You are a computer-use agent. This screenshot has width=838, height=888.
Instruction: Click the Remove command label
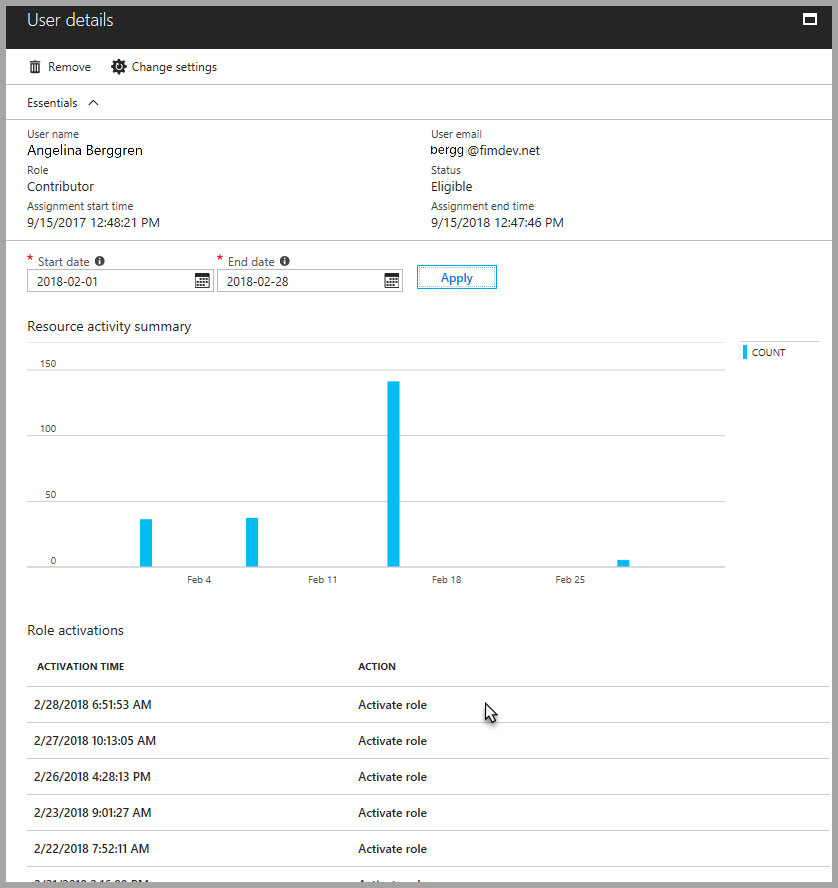click(x=69, y=67)
